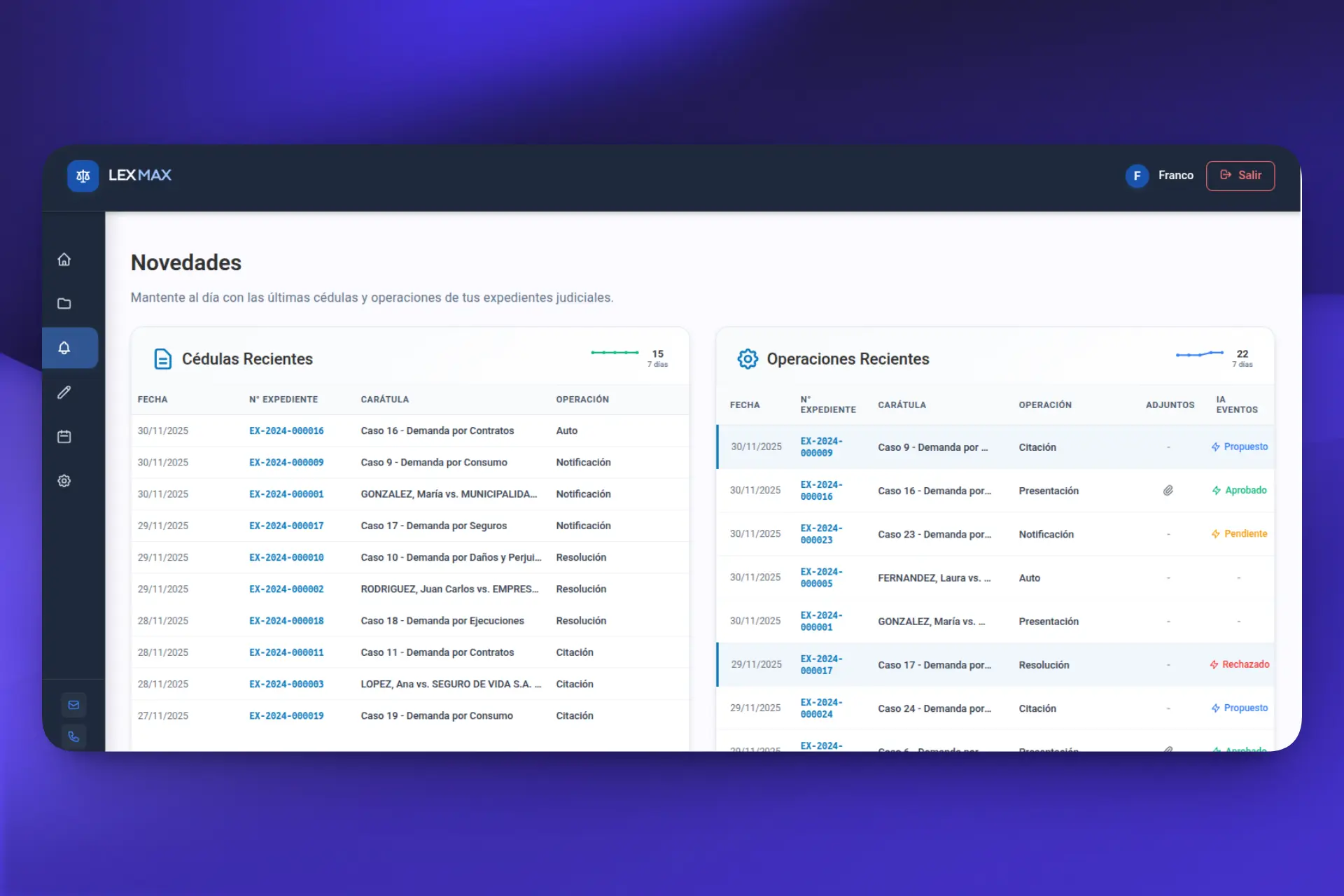Click the Propuesto status for Caso 24
Viewport: 1344px width, 896px height.
(x=1239, y=708)
